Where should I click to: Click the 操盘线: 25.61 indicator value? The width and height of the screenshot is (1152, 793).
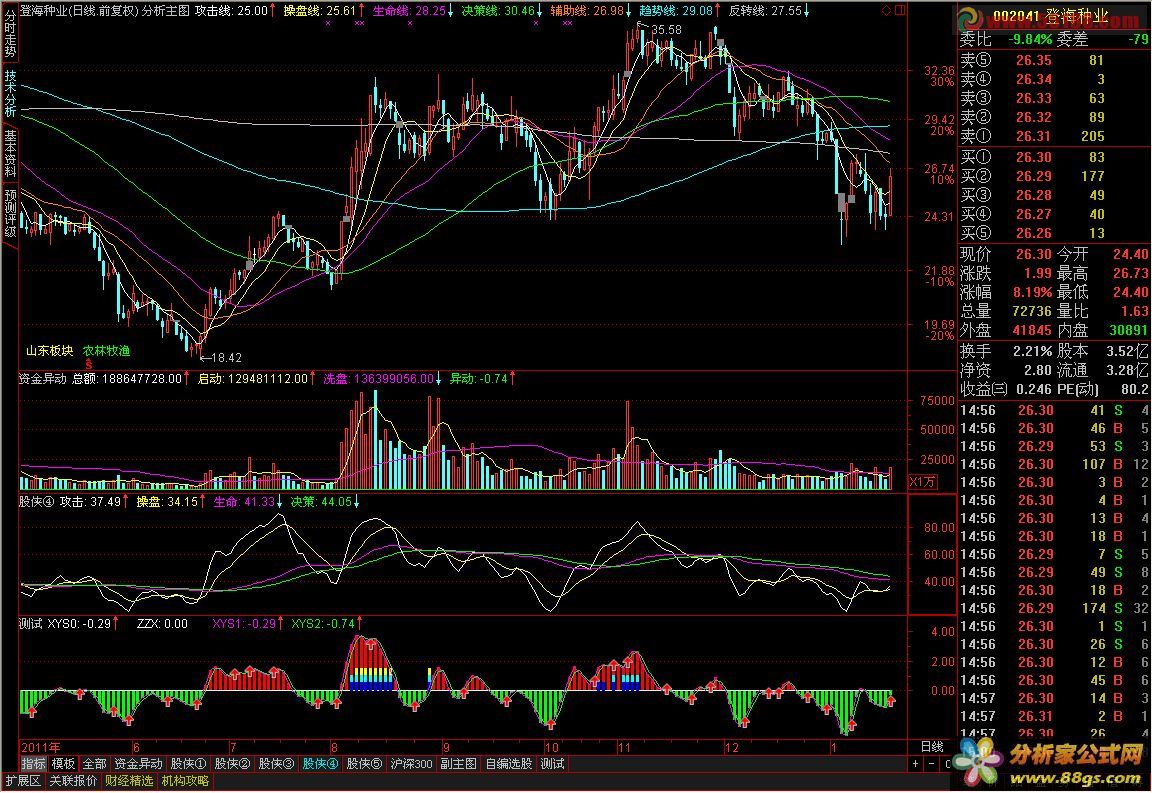click(x=324, y=11)
